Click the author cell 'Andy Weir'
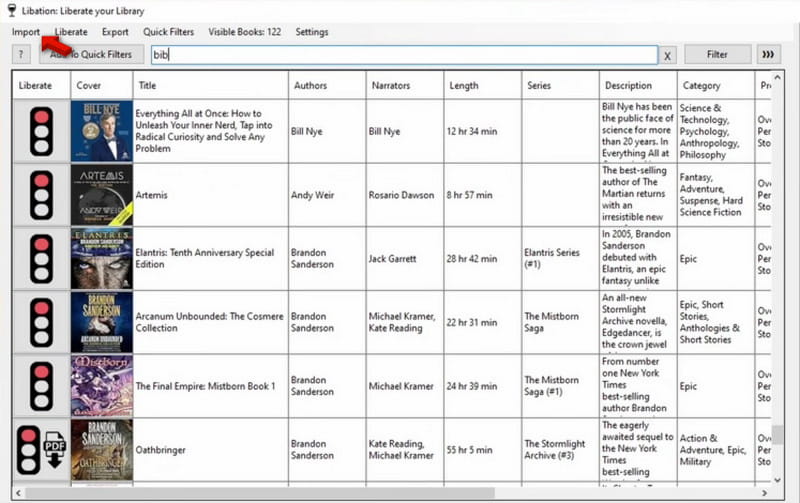 tap(327, 195)
